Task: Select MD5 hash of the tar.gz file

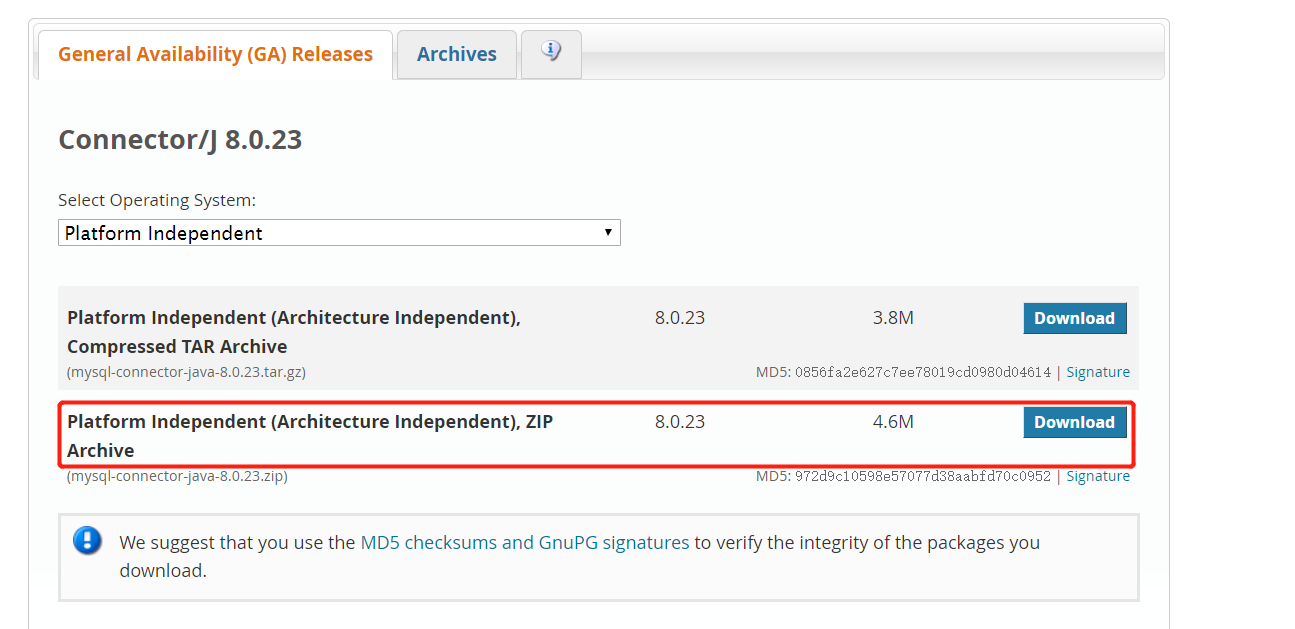Action: point(923,372)
